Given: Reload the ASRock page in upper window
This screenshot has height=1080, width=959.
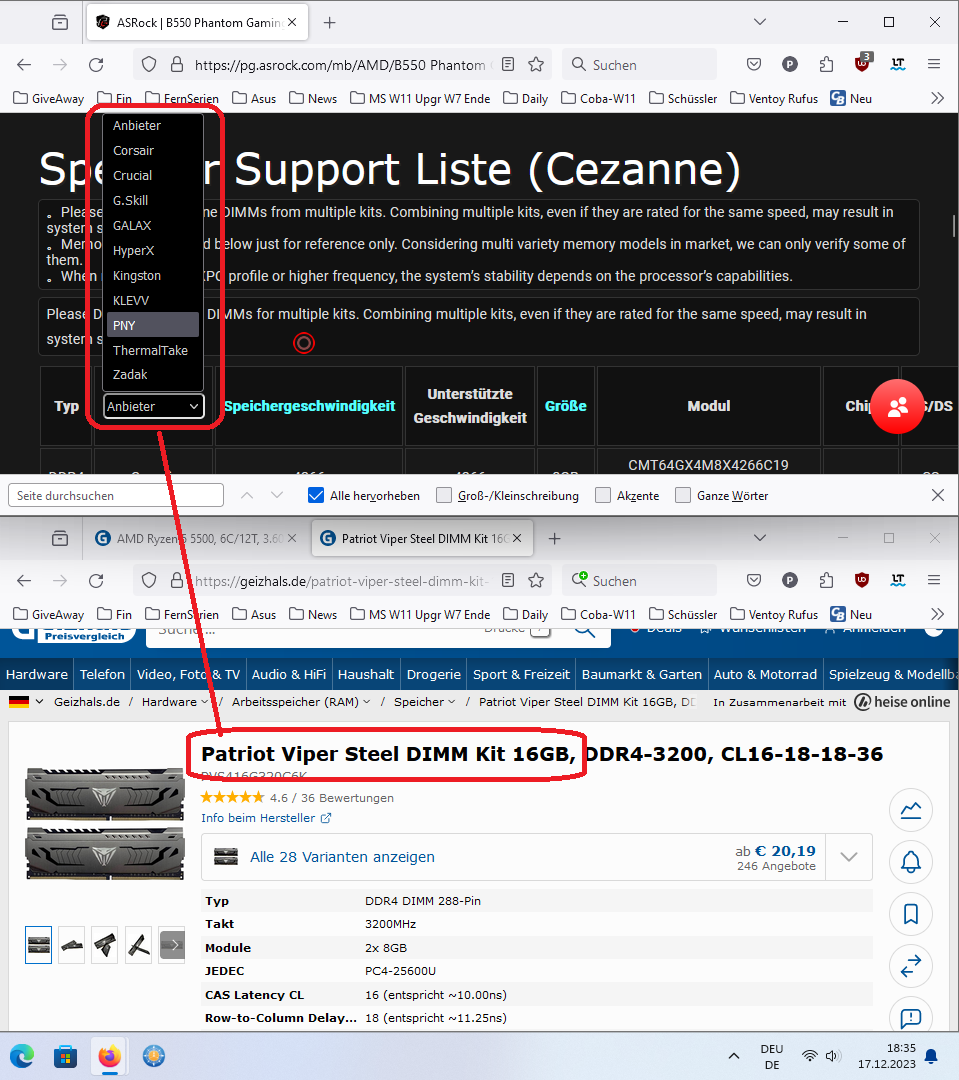Looking at the screenshot, I should tap(96, 65).
